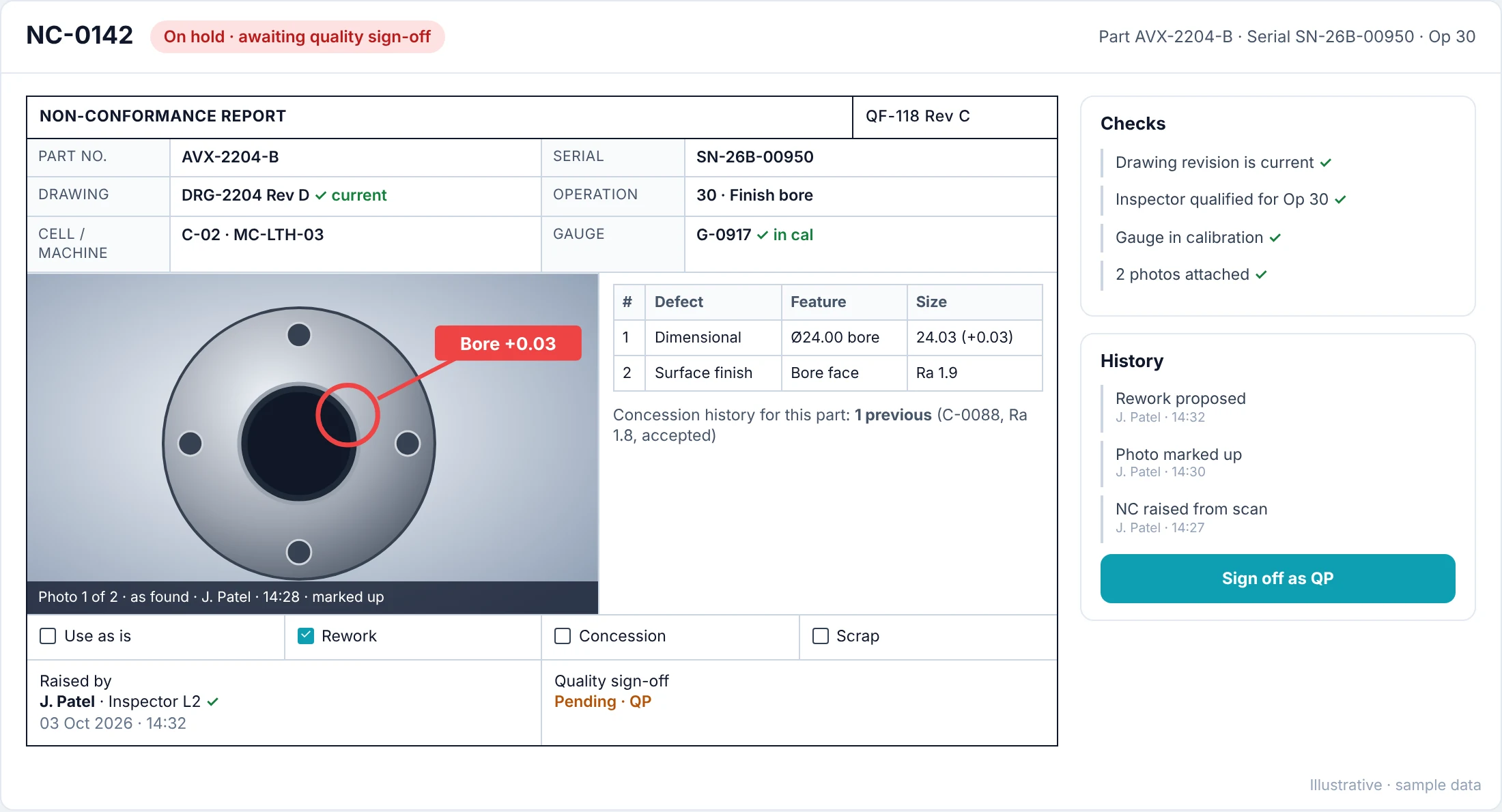Click the NON-CONFORMANCE REPORT heading
The width and height of the screenshot is (1502, 812).
click(162, 116)
